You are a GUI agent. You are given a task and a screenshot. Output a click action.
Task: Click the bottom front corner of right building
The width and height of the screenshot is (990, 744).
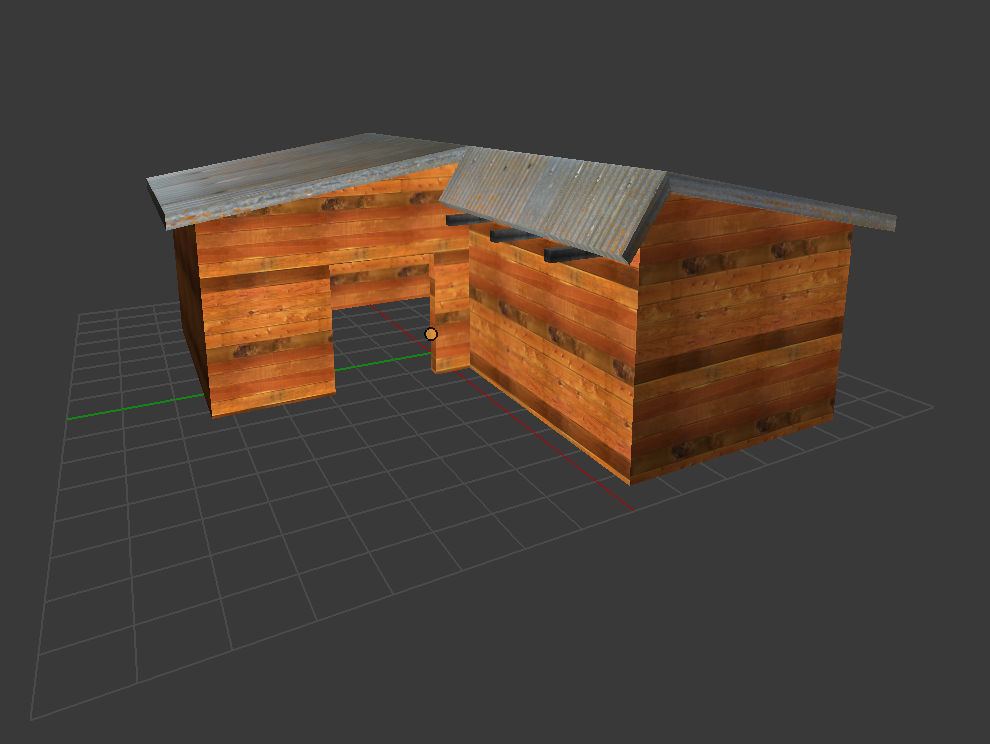coord(631,481)
